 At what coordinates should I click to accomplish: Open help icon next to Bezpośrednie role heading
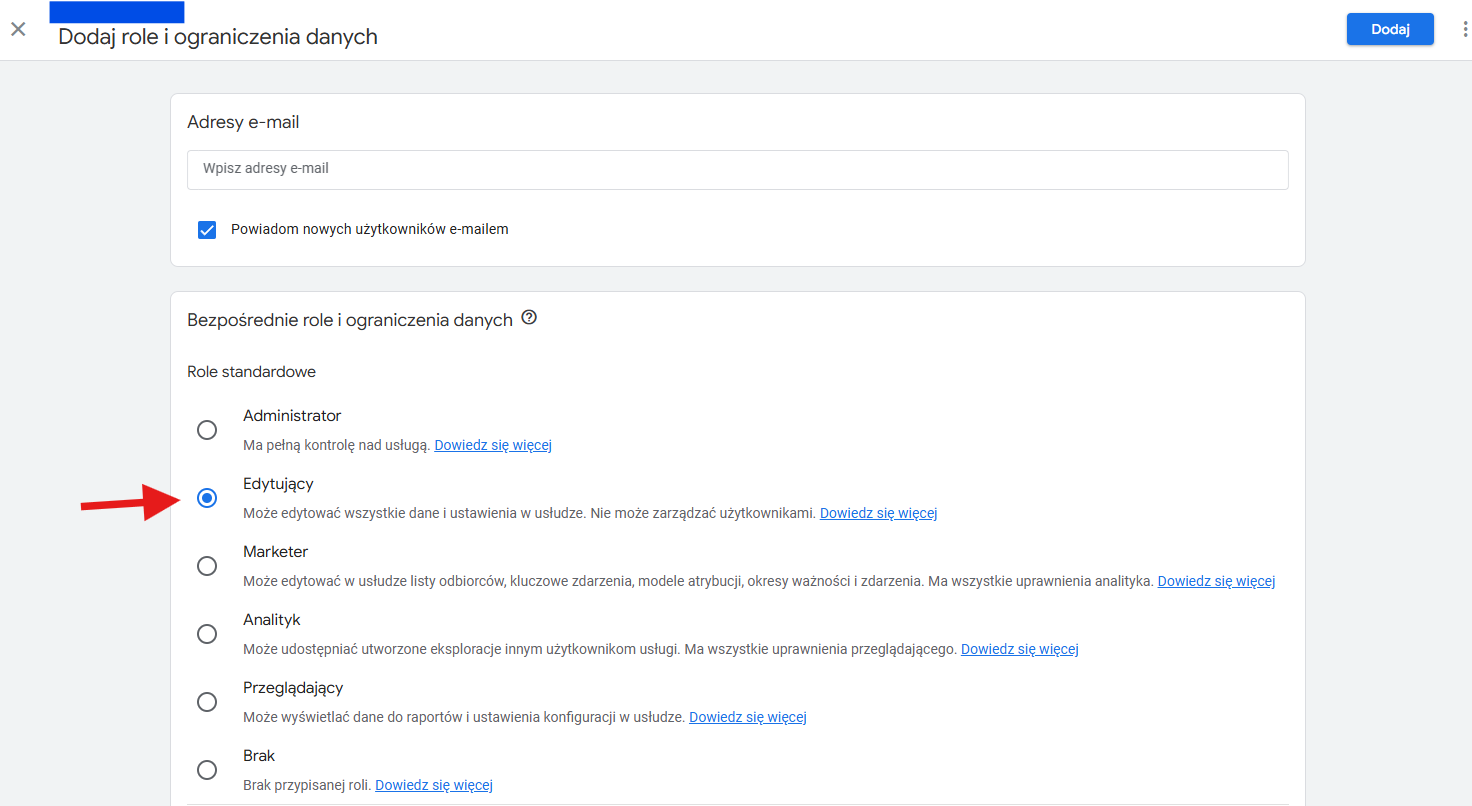coord(529,318)
